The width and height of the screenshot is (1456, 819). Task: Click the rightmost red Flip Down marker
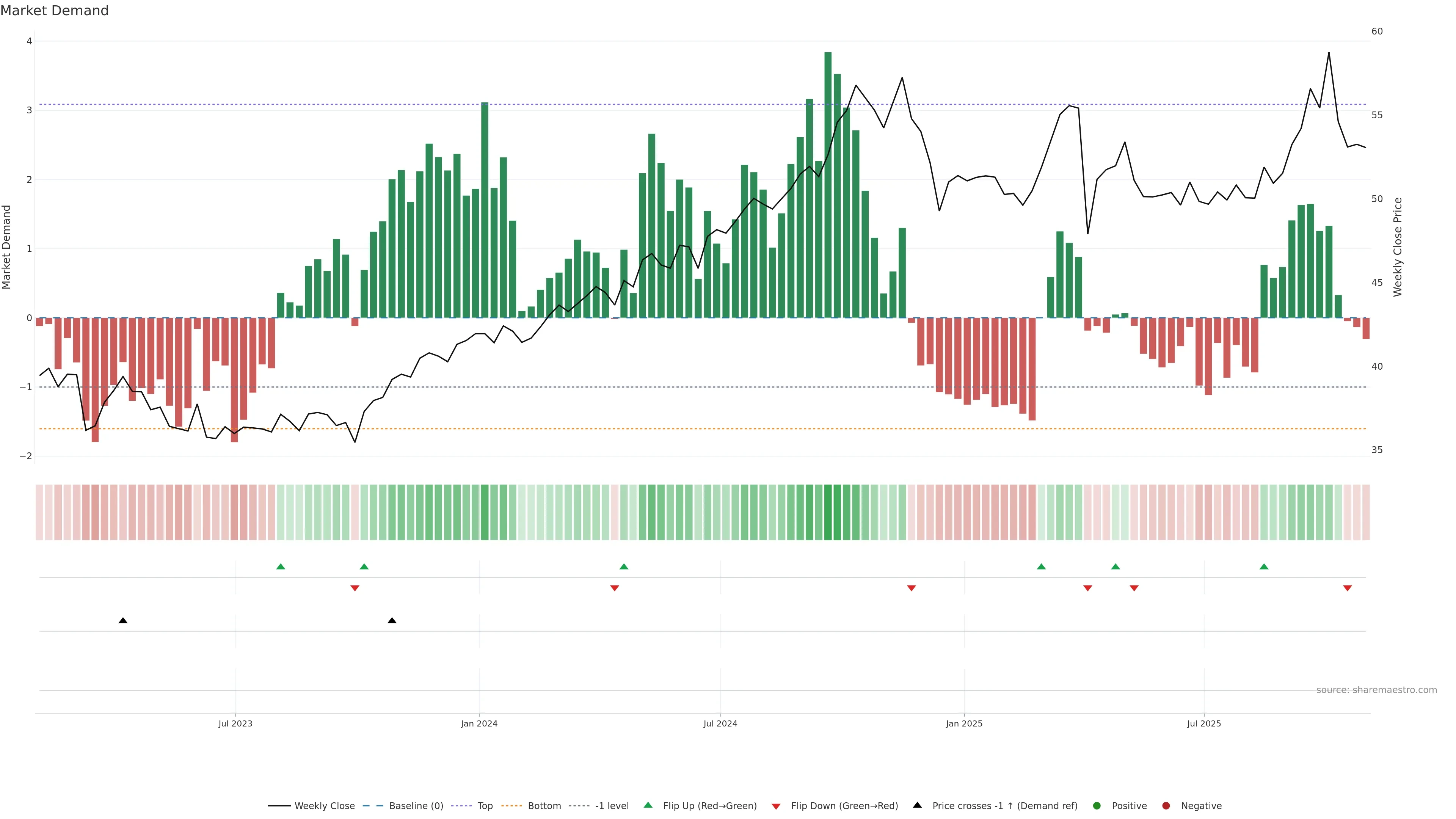pyautogui.click(x=1348, y=588)
